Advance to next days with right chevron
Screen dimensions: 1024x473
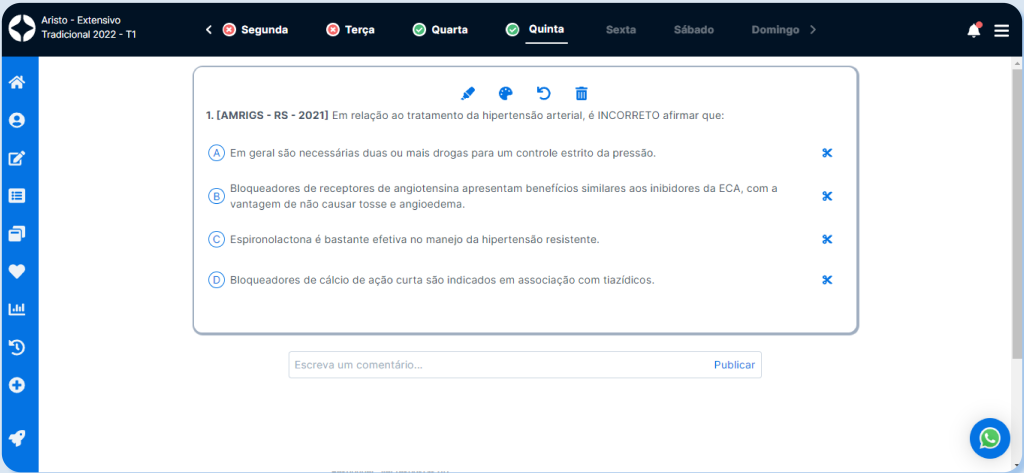tap(813, 30)
